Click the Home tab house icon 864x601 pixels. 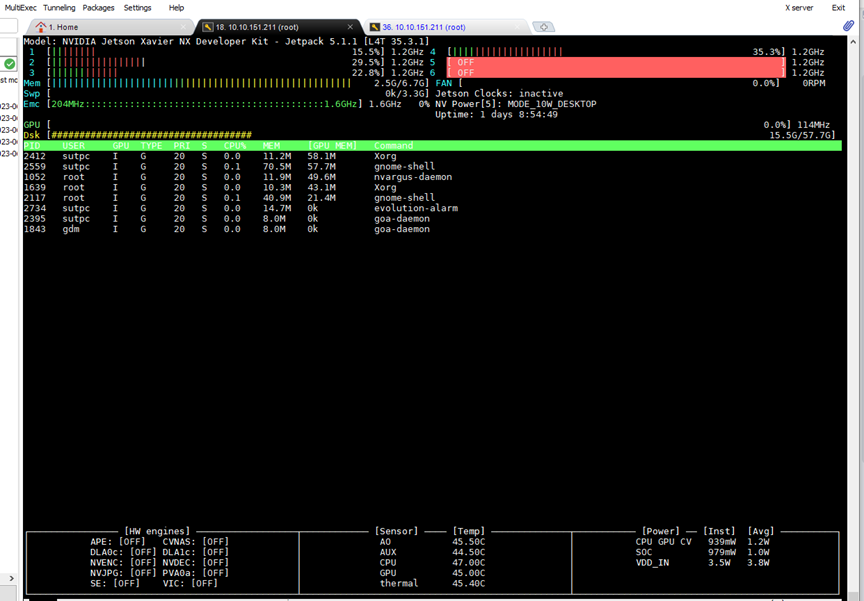tap(41, 26)
